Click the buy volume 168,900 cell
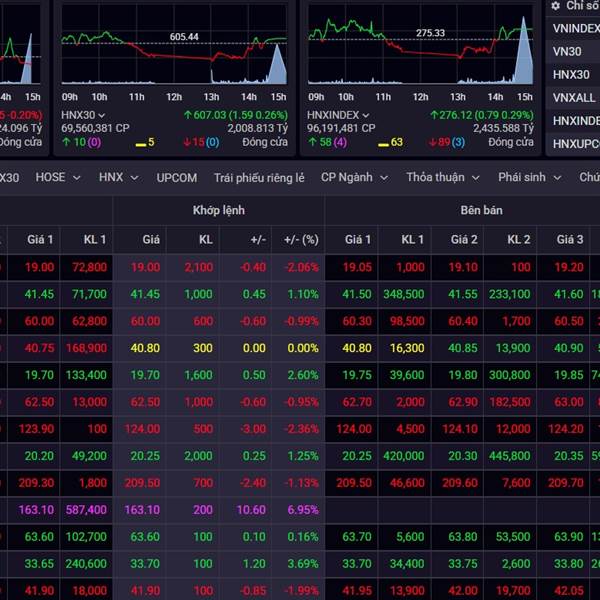Image resolution: width=600 pixels, height=600 pixels. tap(86, 348)
